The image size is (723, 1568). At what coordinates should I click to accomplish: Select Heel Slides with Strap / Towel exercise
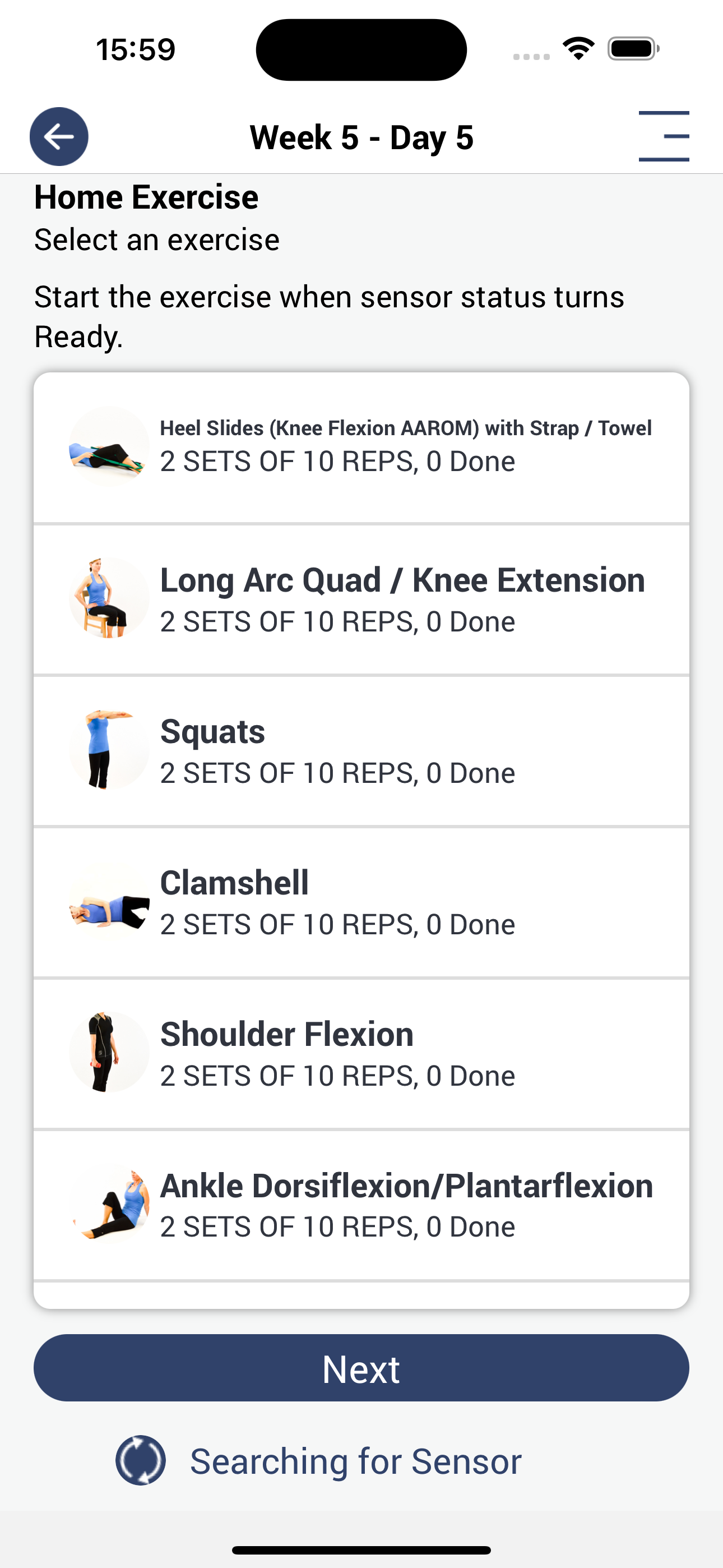(406, 428)
